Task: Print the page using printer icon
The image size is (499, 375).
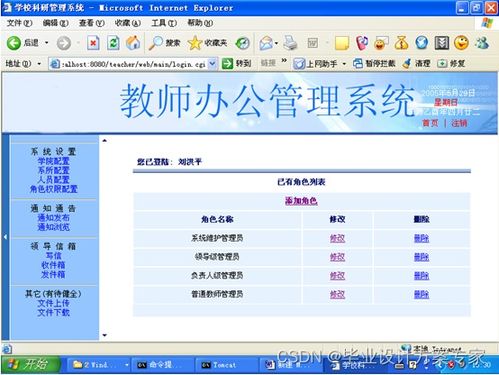Action: [x=290, y=43]
